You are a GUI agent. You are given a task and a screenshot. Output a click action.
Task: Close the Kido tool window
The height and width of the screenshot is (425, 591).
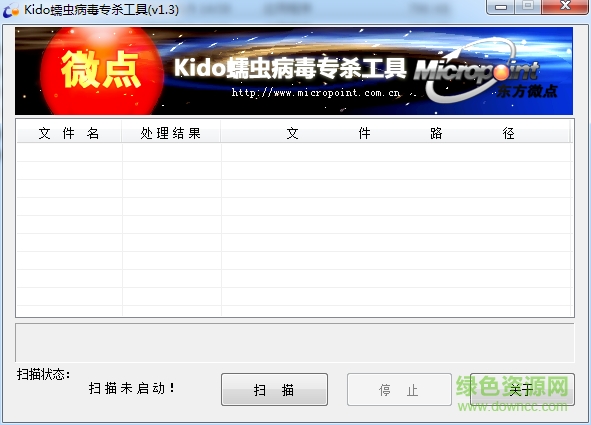click(x=565, y=7)
